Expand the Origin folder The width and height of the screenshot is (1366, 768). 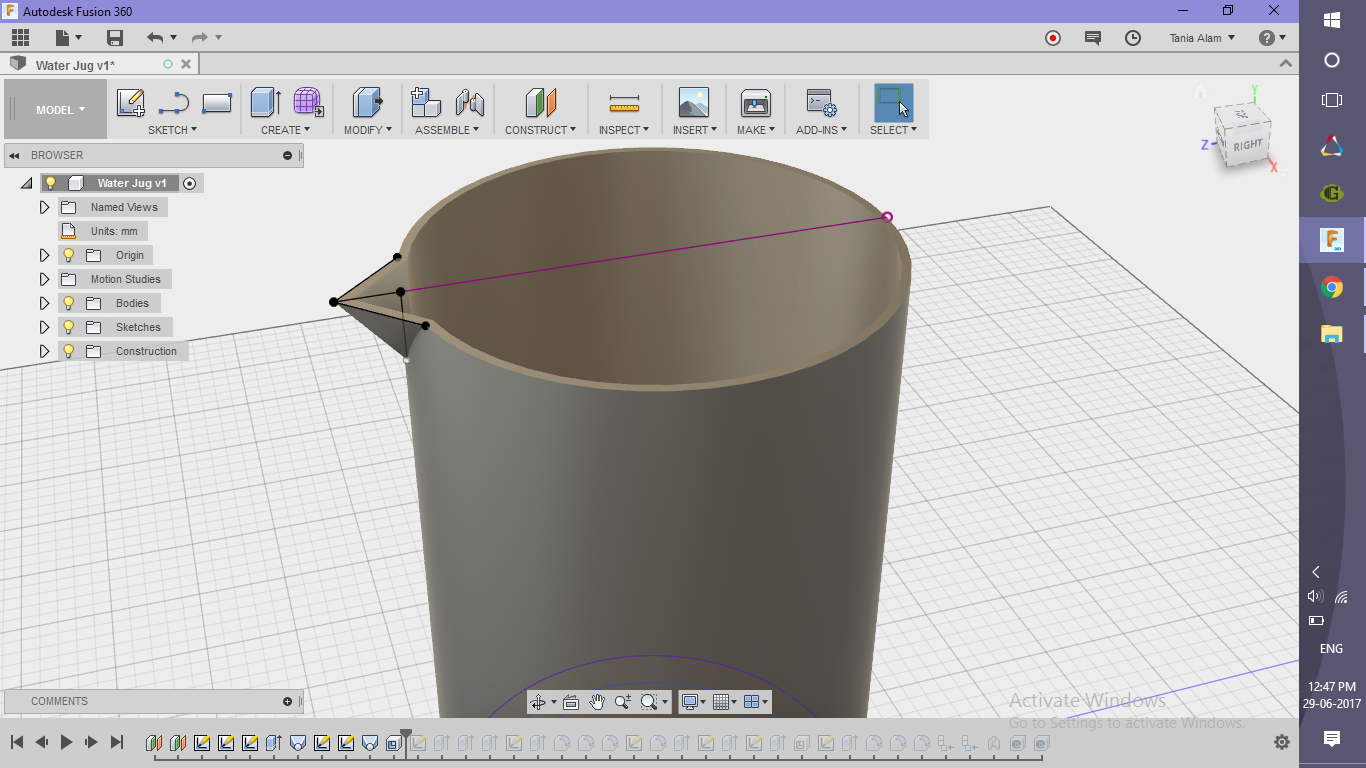point(44,255)
